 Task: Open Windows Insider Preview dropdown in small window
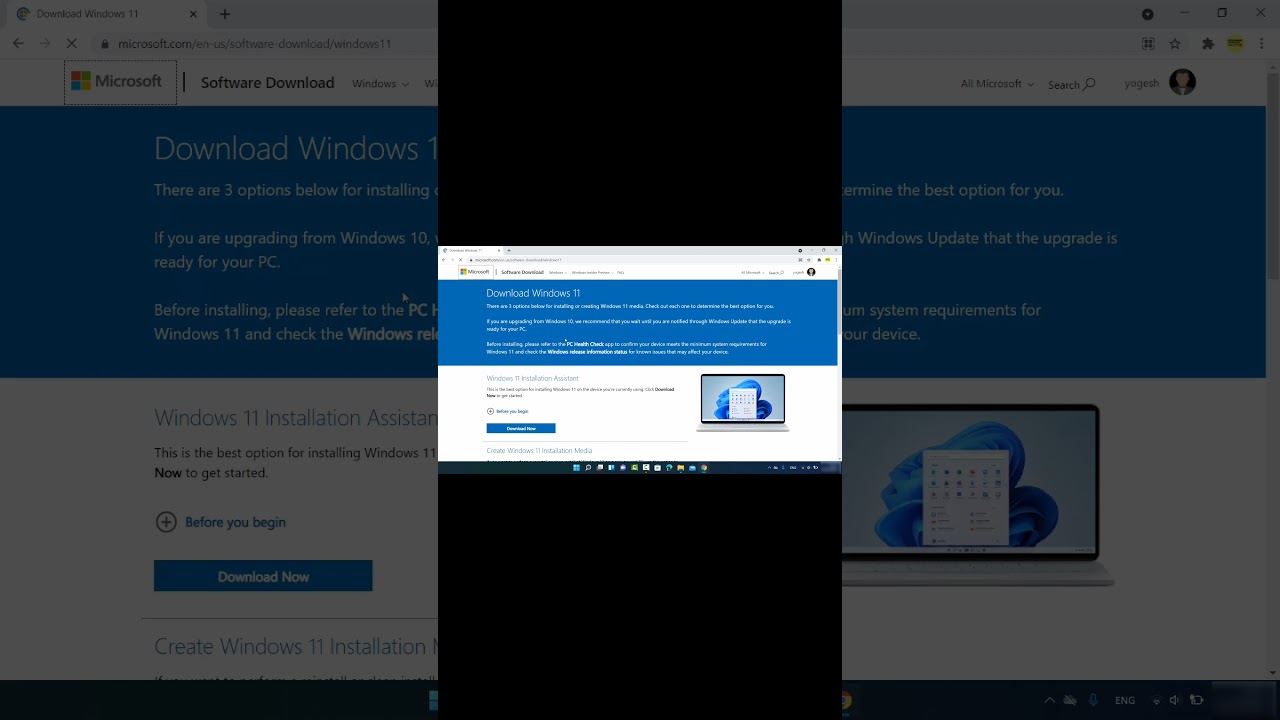(592, 272)
